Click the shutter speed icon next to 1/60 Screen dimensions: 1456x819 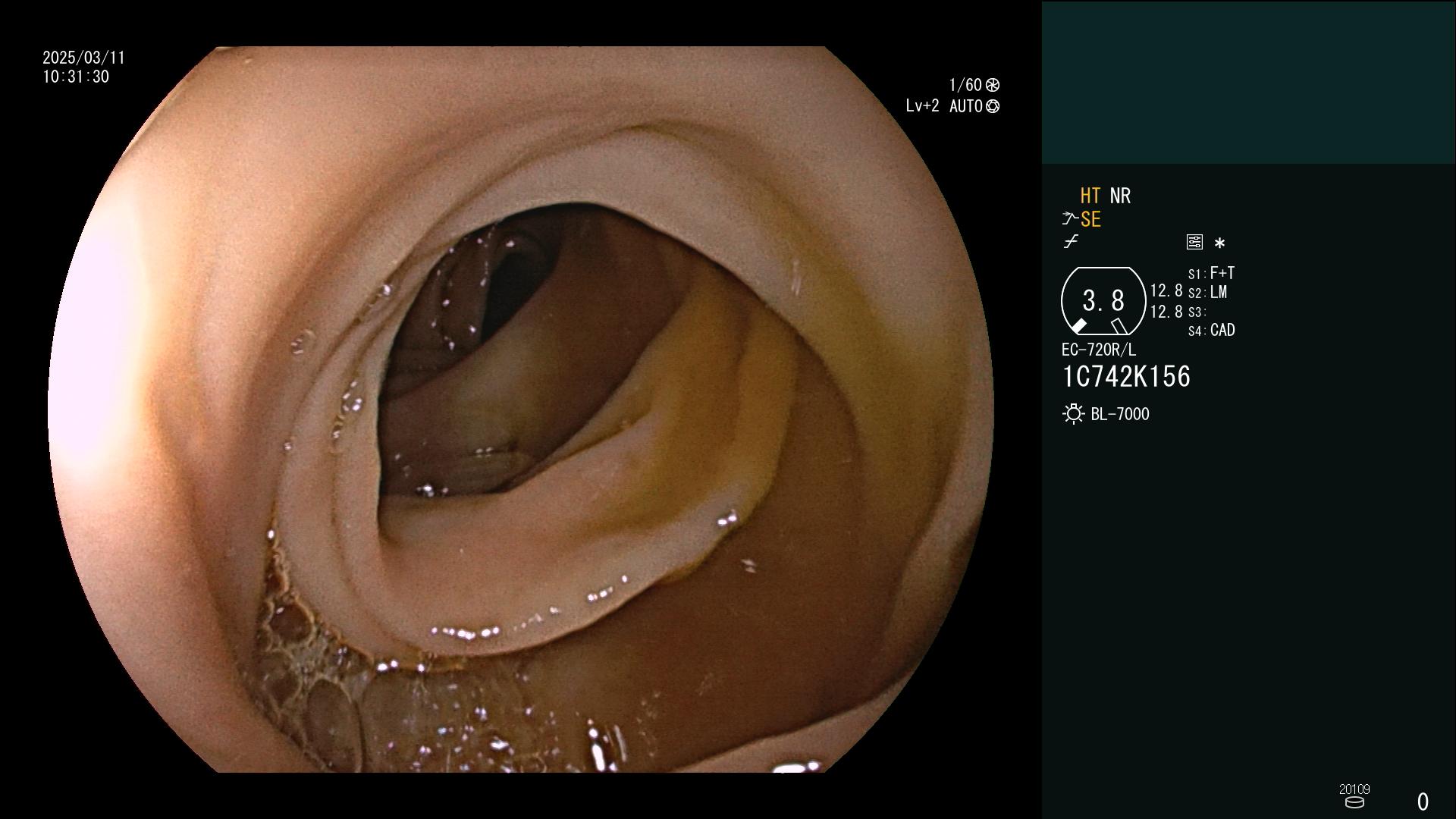(993, 85)
